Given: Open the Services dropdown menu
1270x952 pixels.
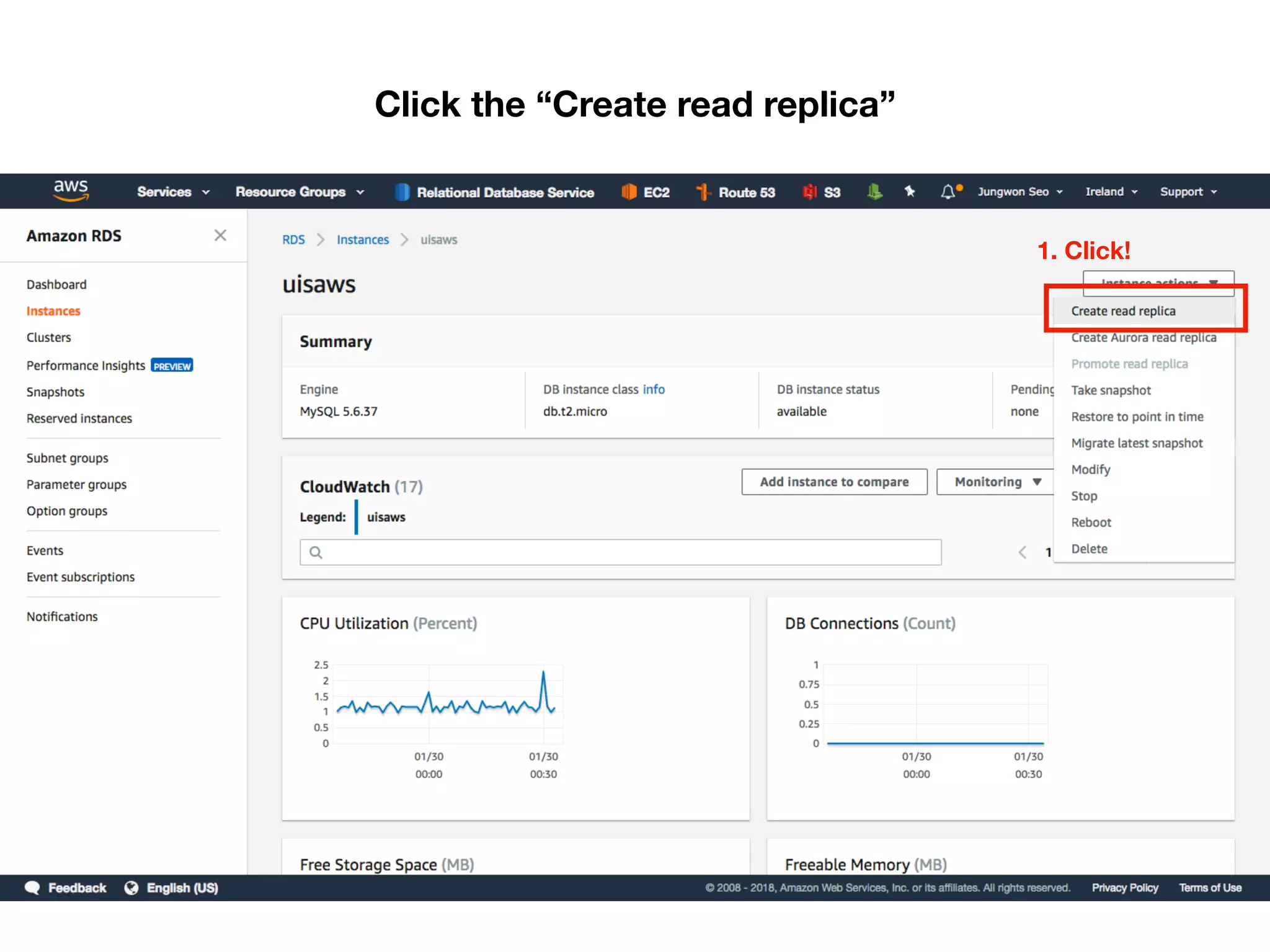Looking at the screenshot, I should point(173,192).
